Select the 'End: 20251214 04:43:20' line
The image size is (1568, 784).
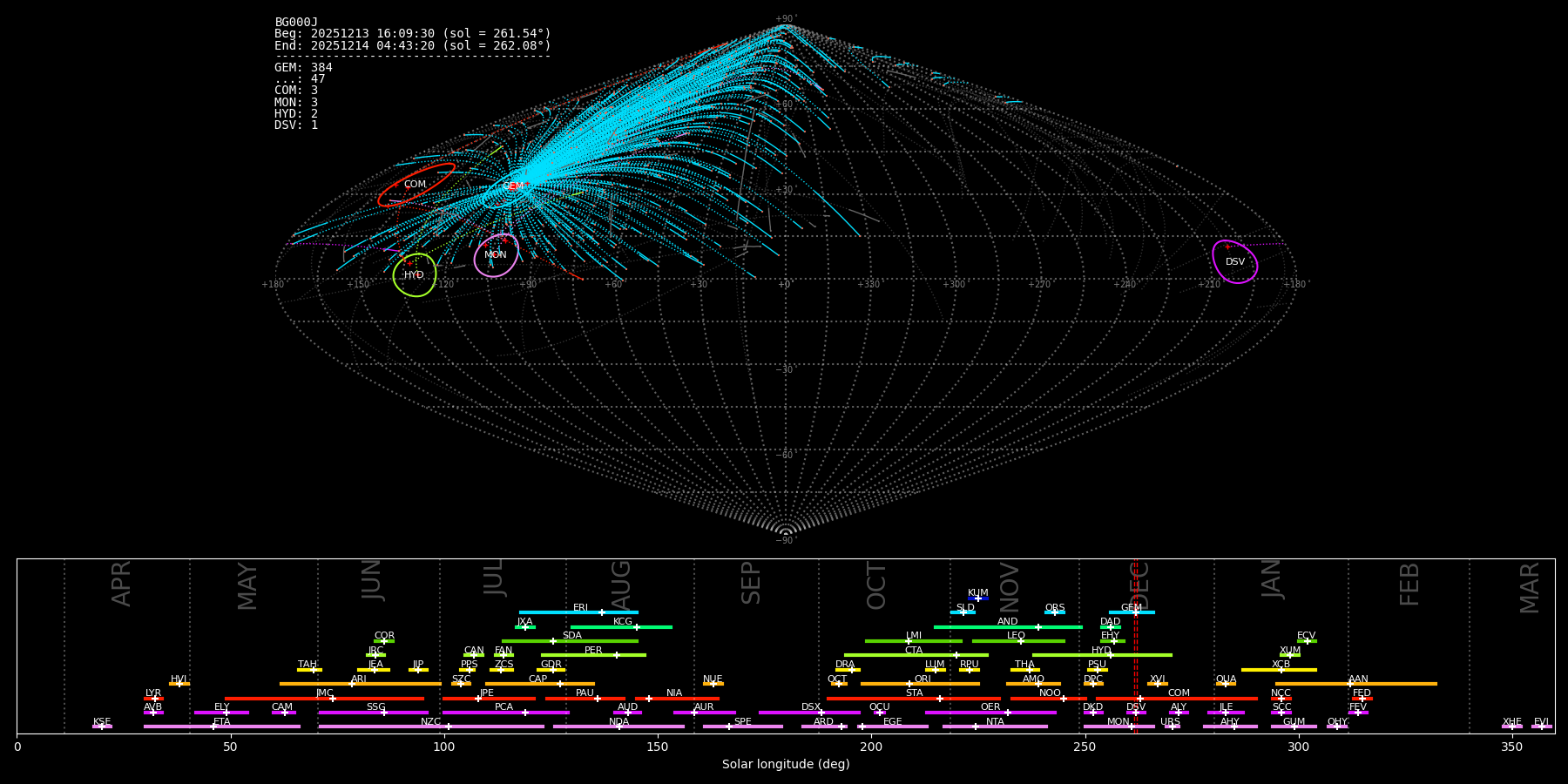pos(413,45)
